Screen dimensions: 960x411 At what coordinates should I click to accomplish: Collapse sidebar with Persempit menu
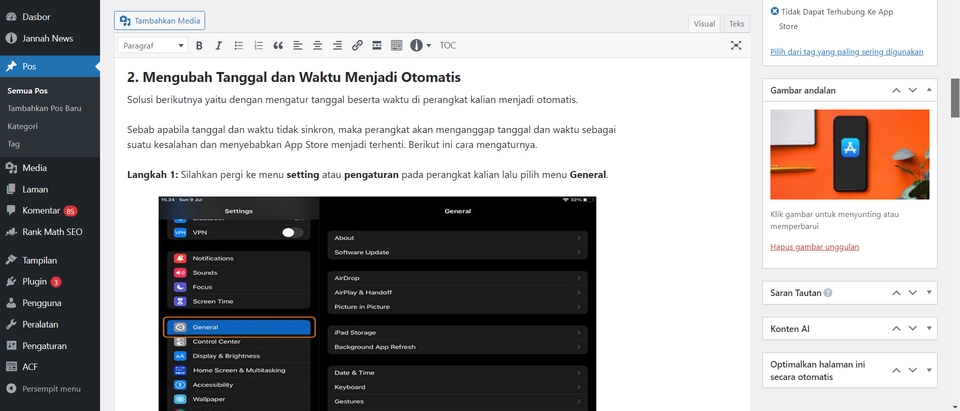tap(50, 389)
